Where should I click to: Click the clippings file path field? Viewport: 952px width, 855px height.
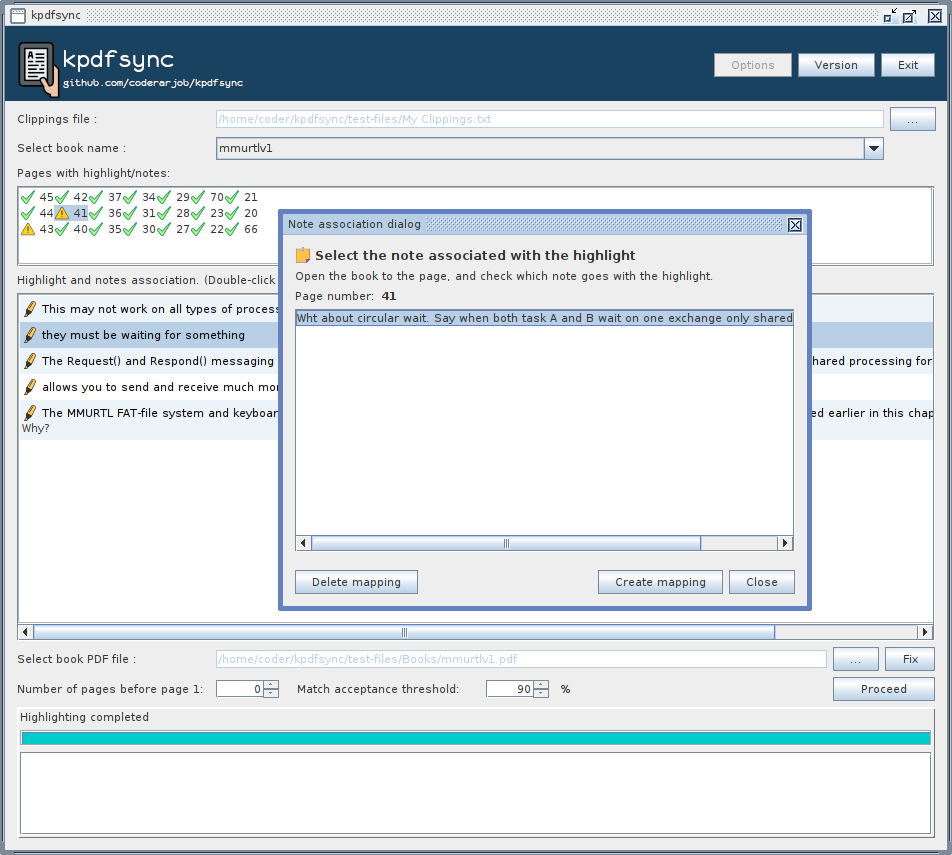(x=549, y=119)
